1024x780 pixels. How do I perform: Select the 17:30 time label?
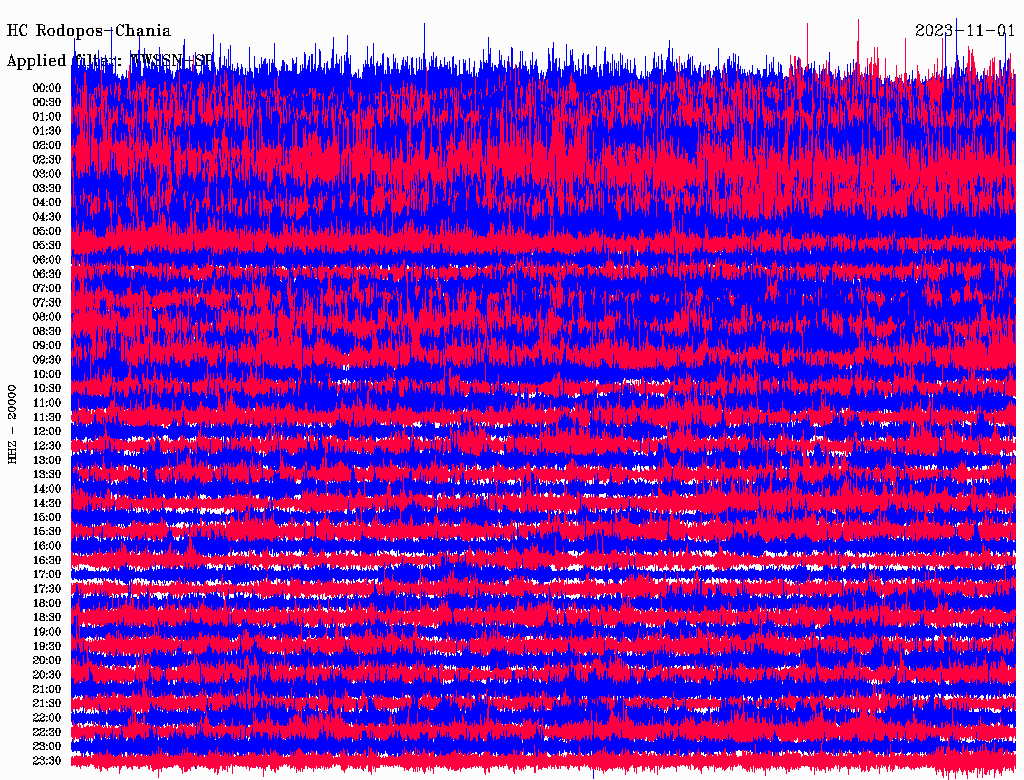click(x=46, y=589)
